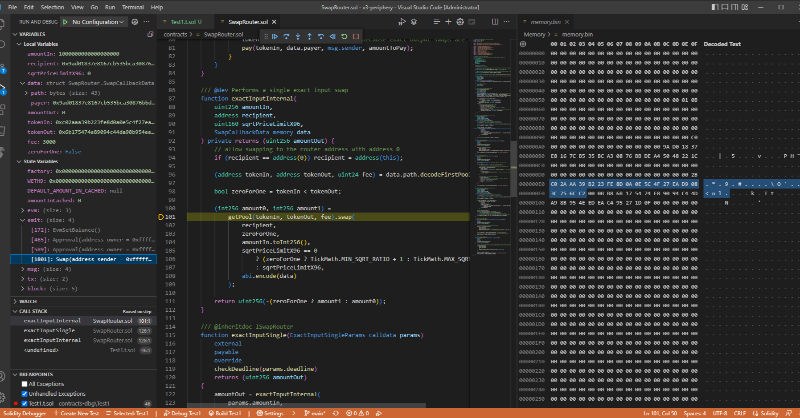Click Build Test in status bar
Image resolution: width=800 pixels, height=418 pixels.
click(x=225, y=413)
